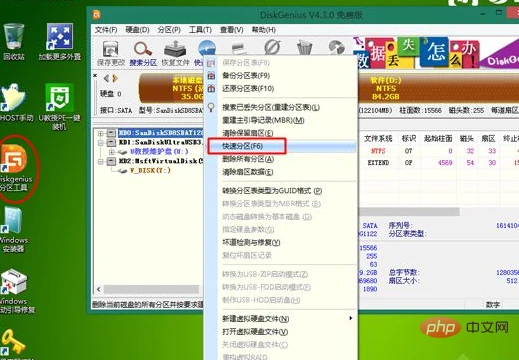Viewport: 519px width, 360px height.
Task: Select 转换分区表类型为GUID格式
Action: coord(280,191)
